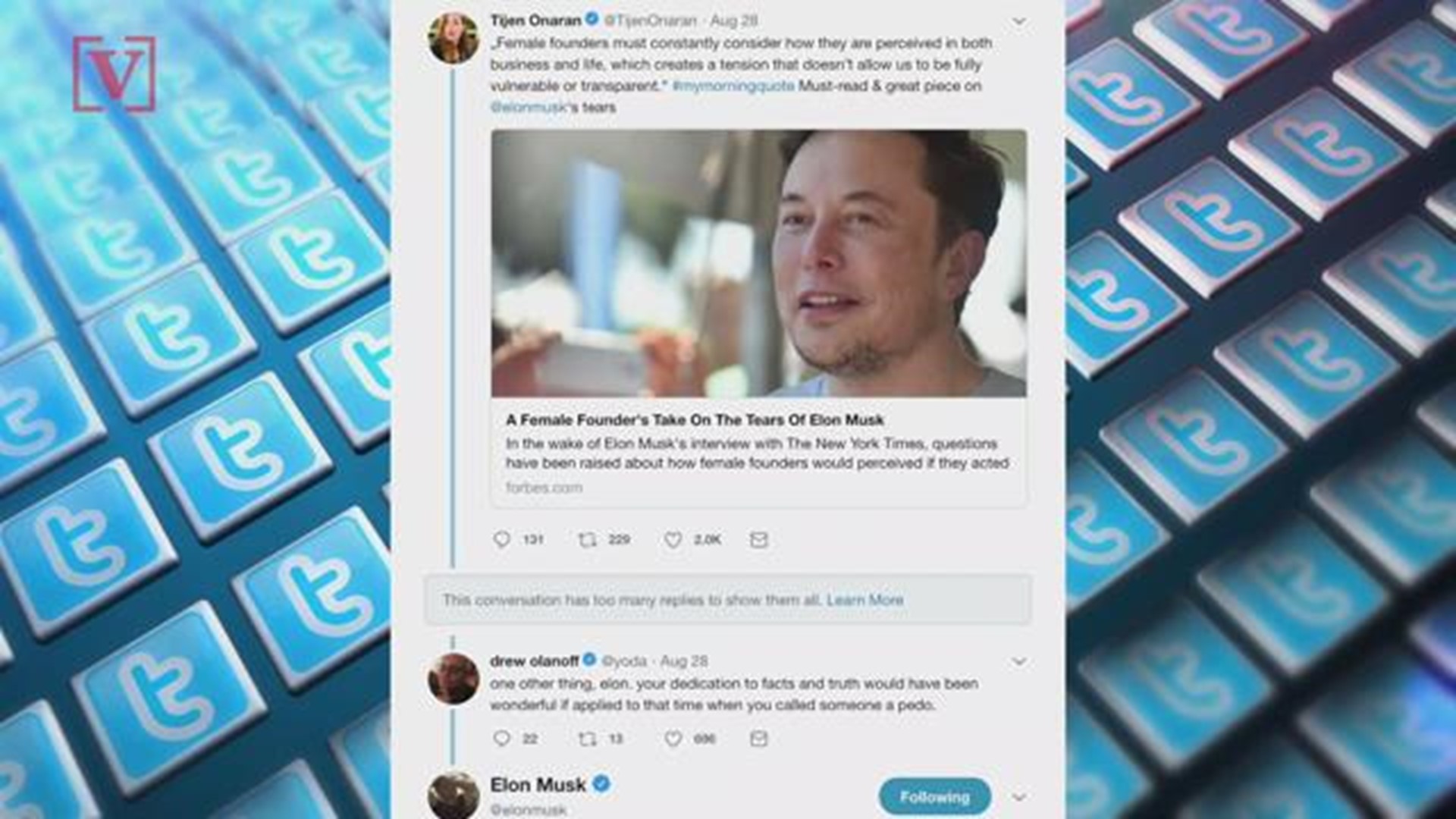Expand options chevron on Tijen Onaran's tweet

pos(1020,21)
